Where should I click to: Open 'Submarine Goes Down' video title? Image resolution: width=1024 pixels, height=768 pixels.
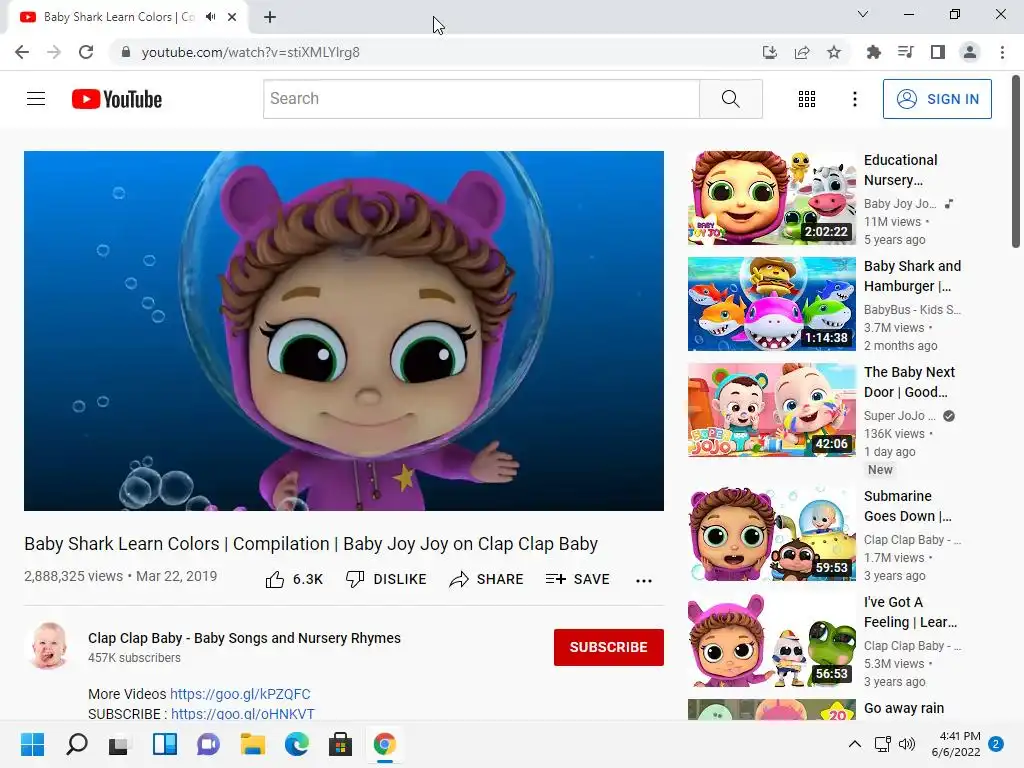908,505
